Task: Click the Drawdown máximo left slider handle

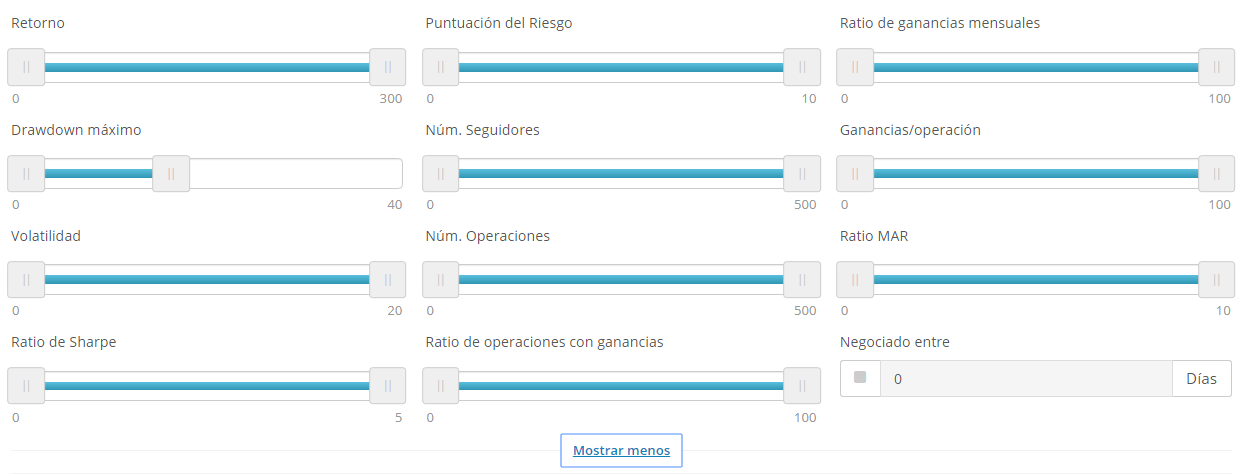Action: pyautogui.click(x=26, y=173)
